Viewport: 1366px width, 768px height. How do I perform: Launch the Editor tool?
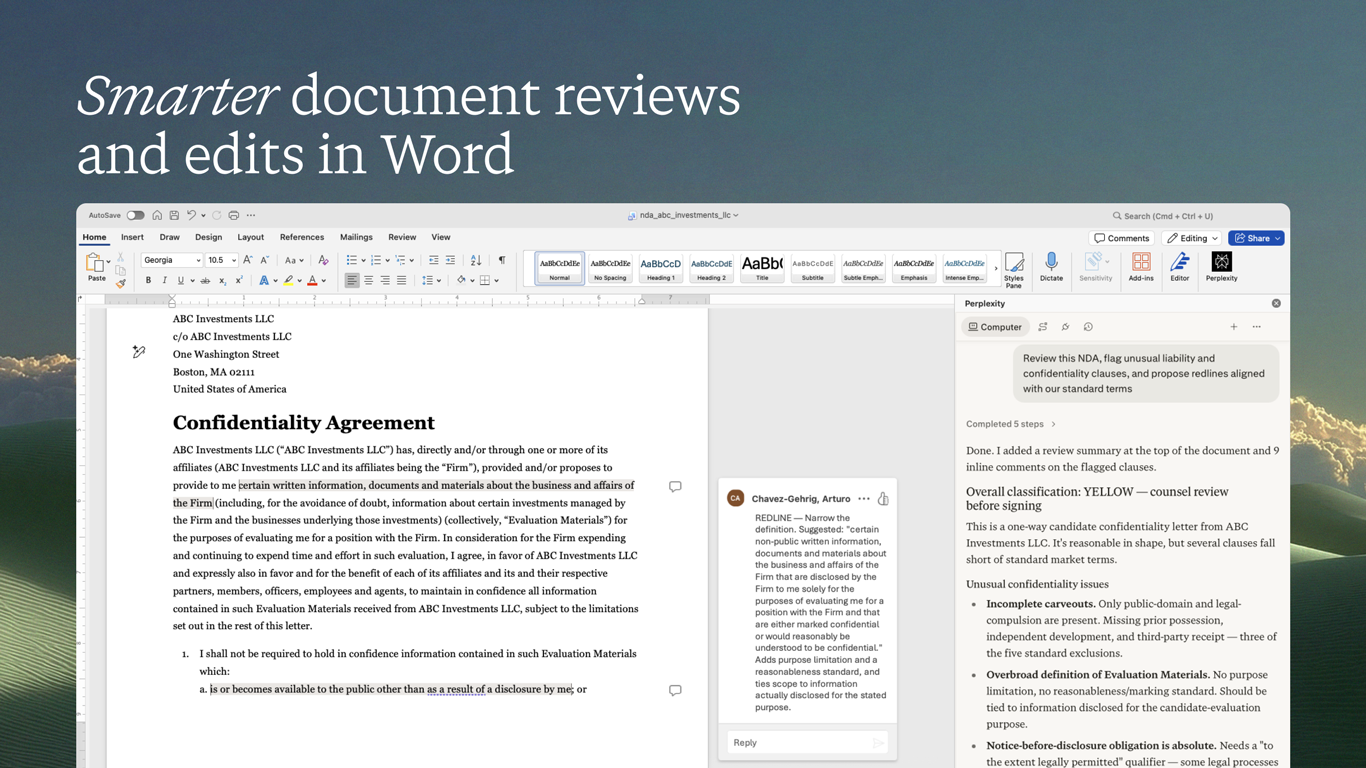(1180, 267)
